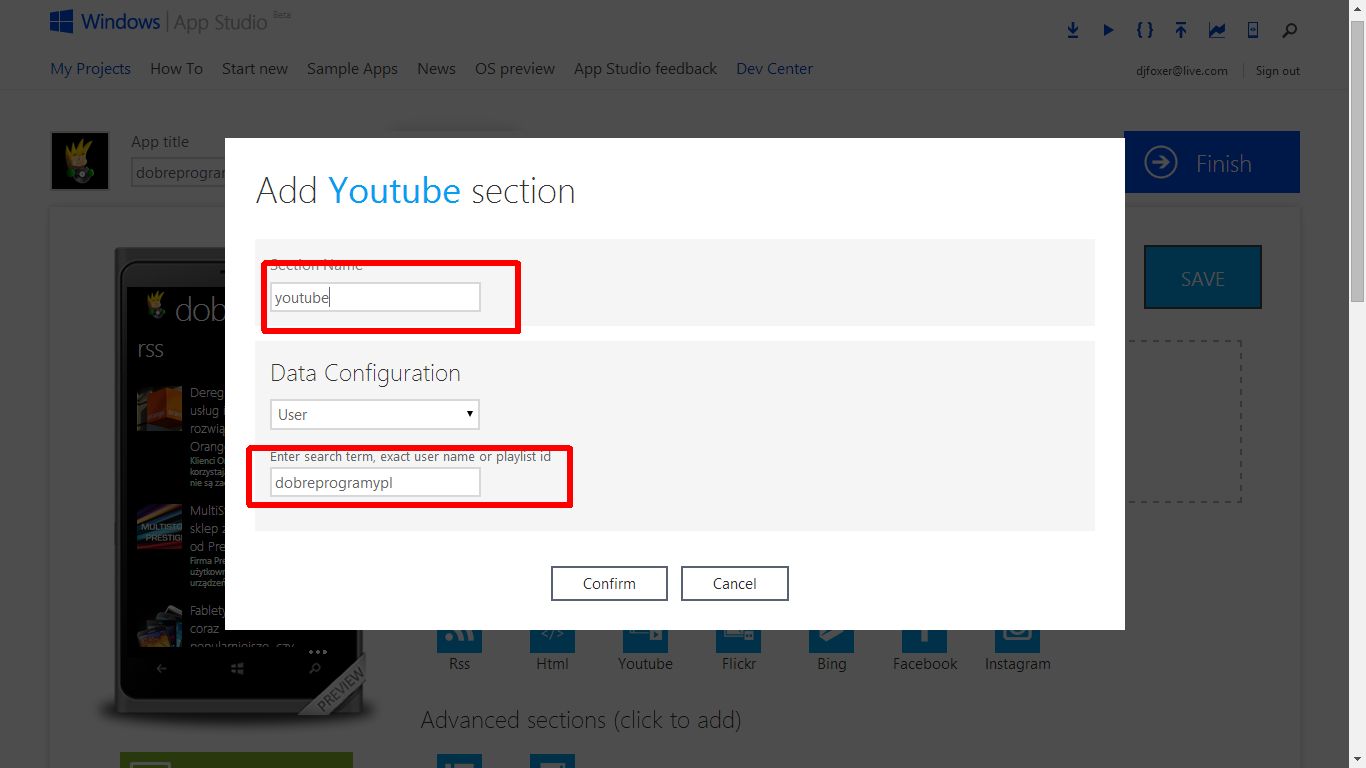Screen dimensions: 1366x768
Task: Click the upload arrow icon in header
Action: pyautogui.click(x=1181, y=30)
